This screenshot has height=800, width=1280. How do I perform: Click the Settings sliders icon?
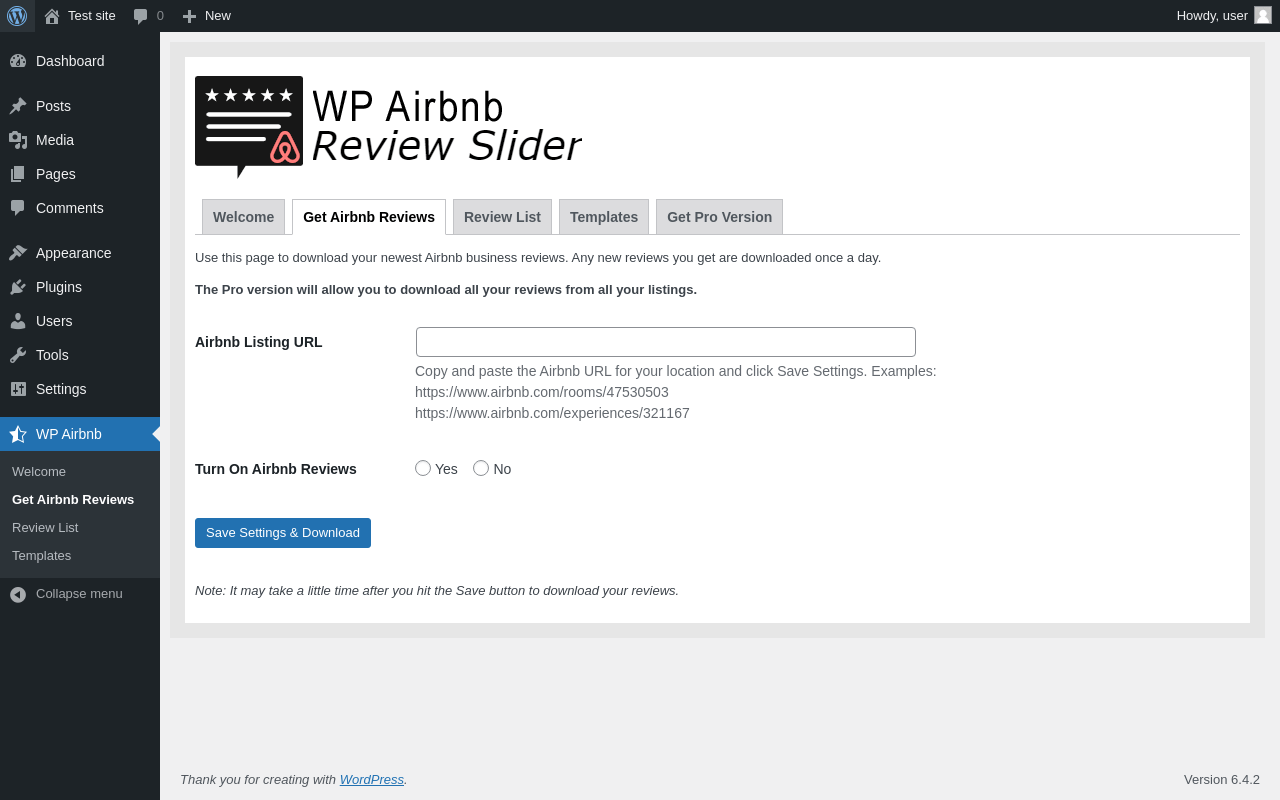18,389
